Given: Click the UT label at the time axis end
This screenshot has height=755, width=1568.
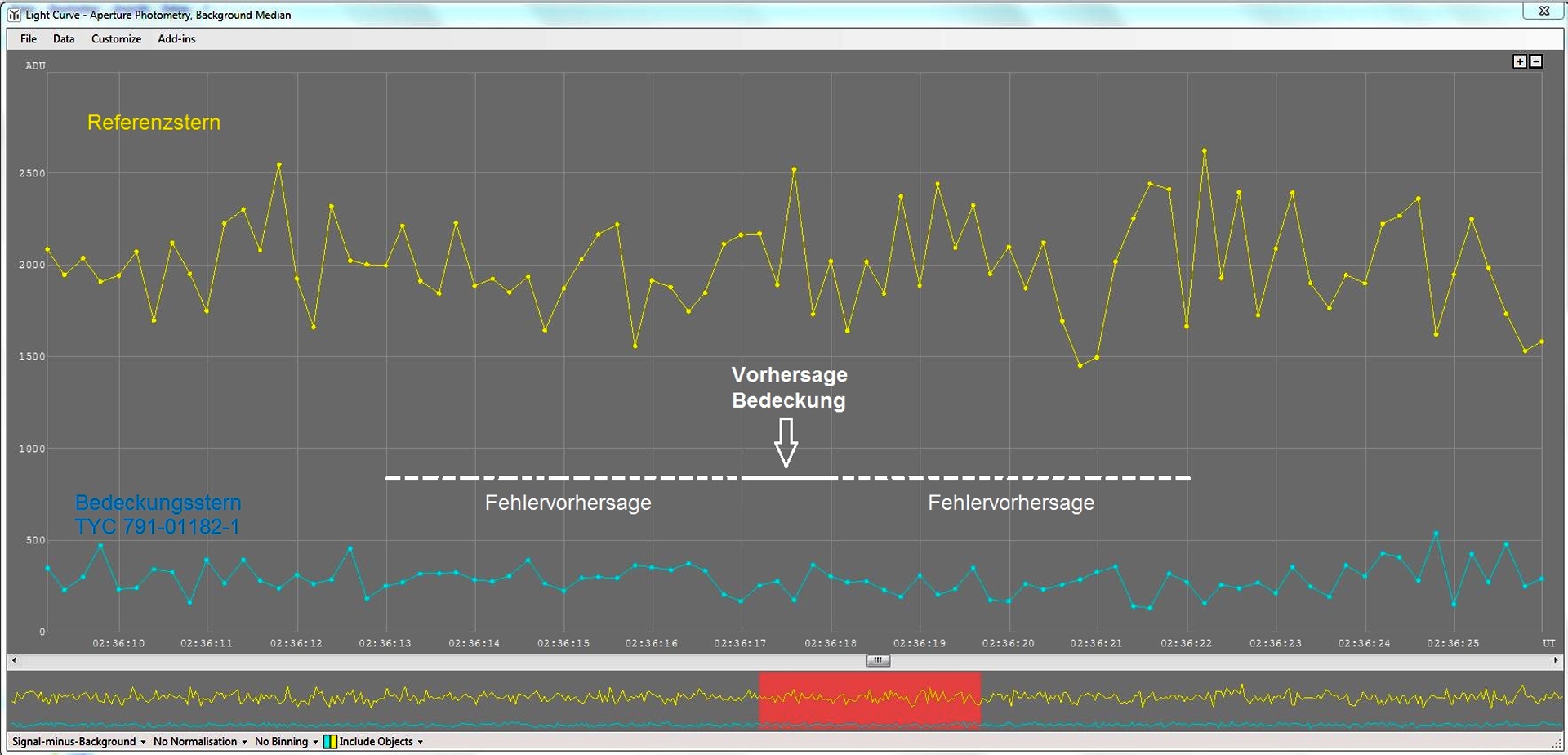Looking at the screenshot, I should click(x=1548, y=643).
